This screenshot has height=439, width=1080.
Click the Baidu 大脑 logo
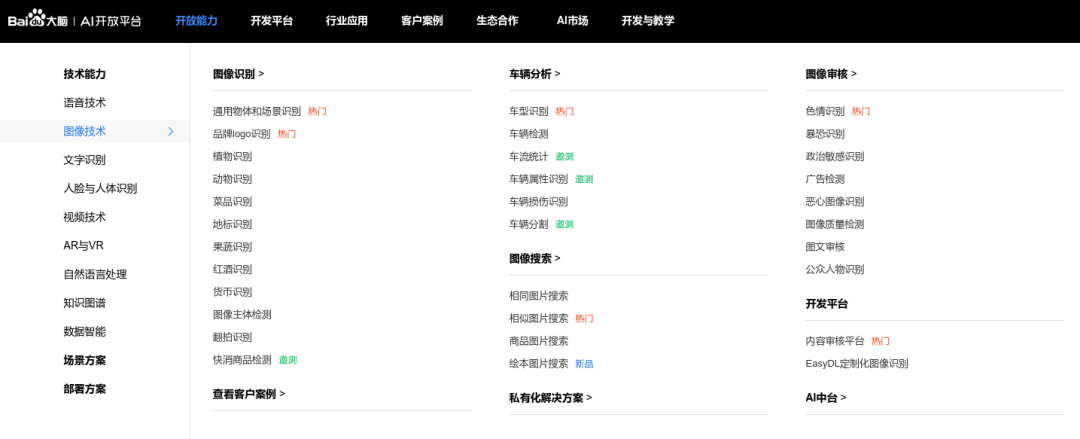pyautogui.click(x=38, y=20)
